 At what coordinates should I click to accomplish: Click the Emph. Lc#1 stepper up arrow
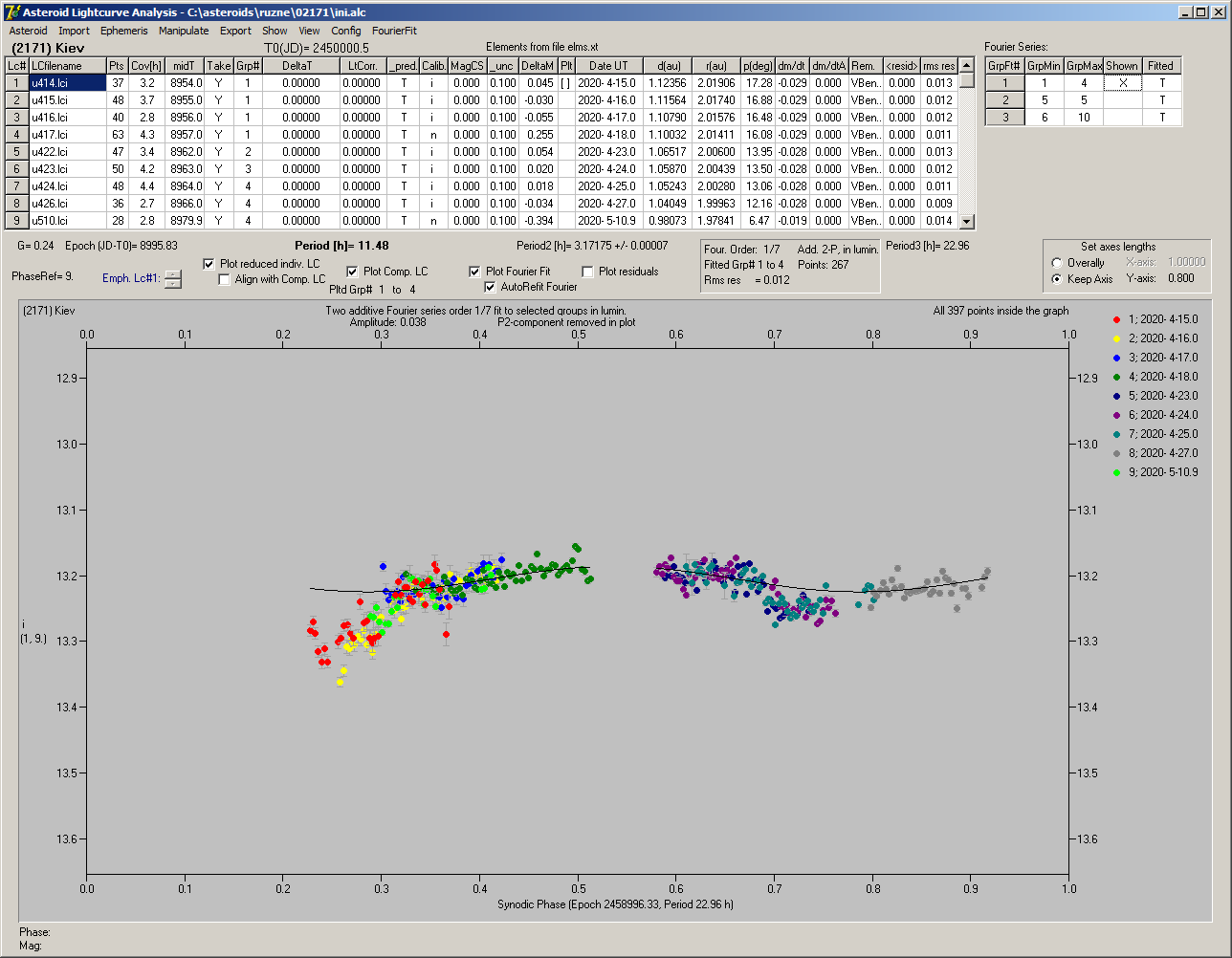point(173,274)
